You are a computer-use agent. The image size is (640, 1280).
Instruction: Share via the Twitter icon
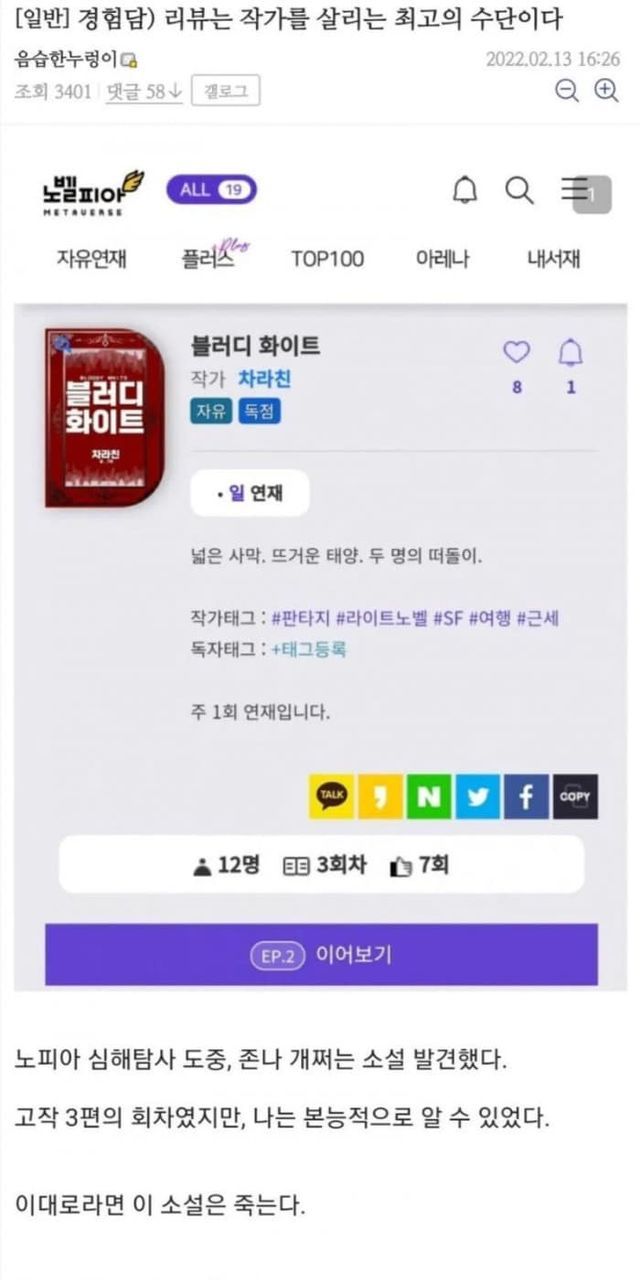pyautogui.click(x=477, y=796)
